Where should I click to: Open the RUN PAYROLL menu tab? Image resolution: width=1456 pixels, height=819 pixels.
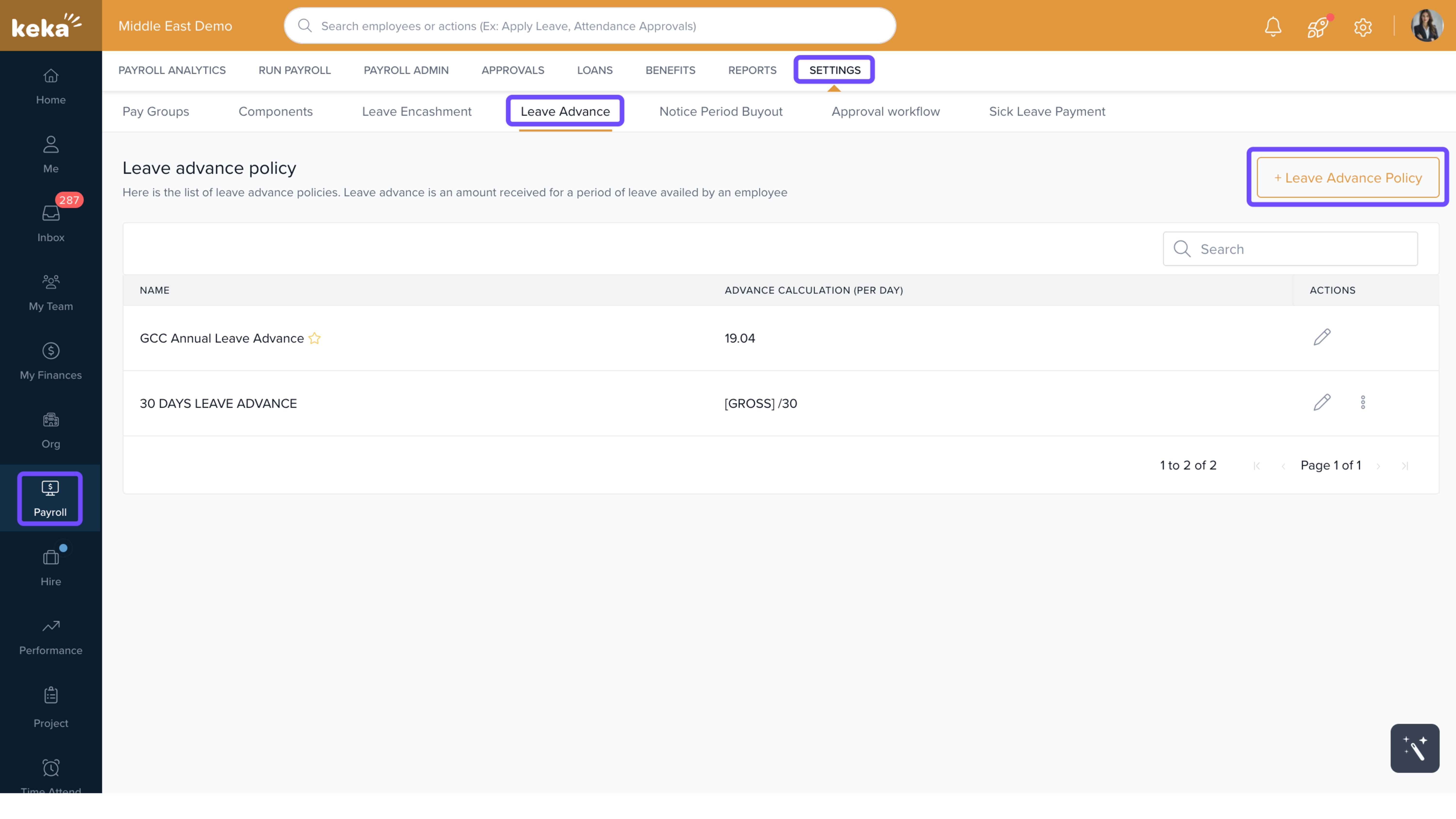295,70
